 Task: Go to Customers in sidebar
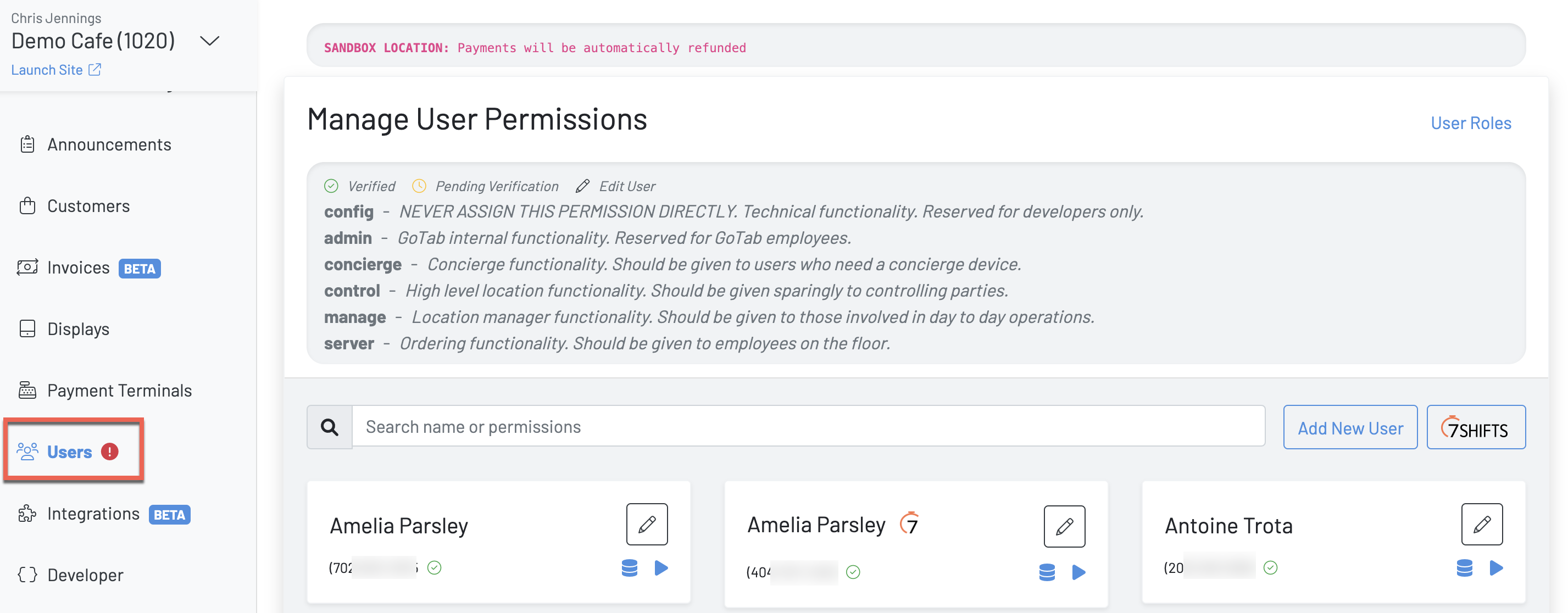pos(88,206)
